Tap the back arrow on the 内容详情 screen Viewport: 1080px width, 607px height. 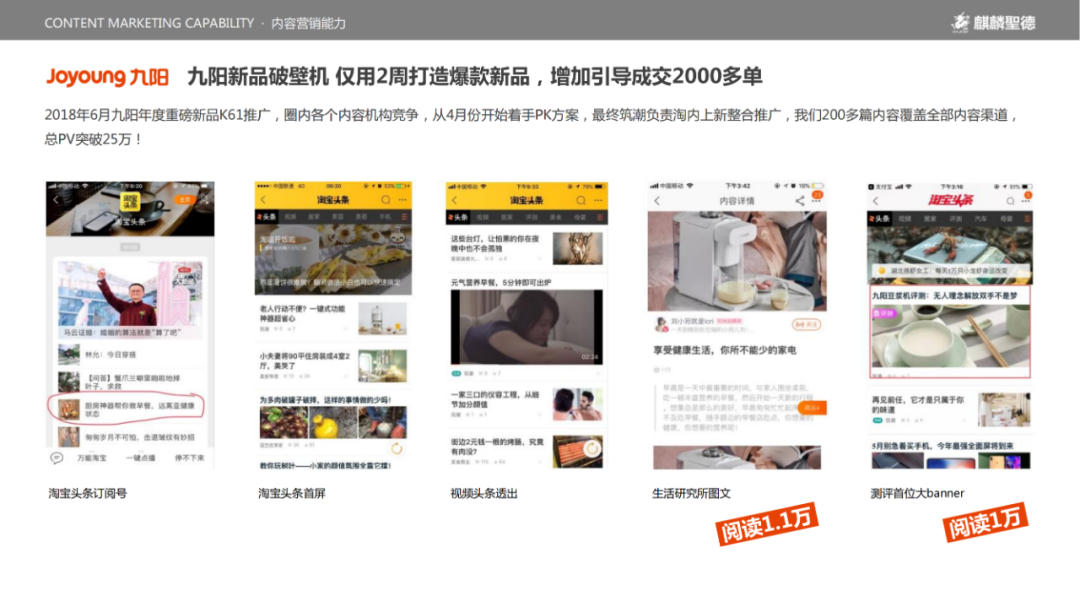[657, 200]
